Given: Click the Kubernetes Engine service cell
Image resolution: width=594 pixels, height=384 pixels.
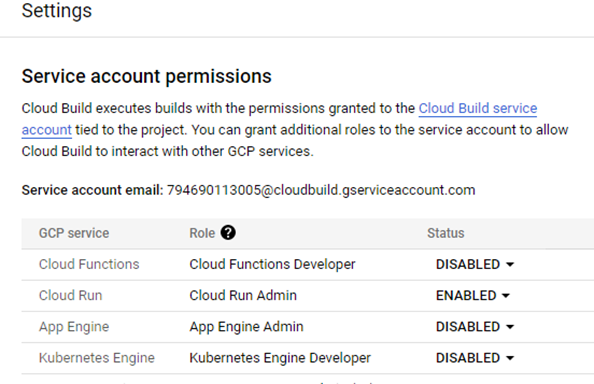Looking at the screenshot, I should pyautogui.click(x=97, y=358).
